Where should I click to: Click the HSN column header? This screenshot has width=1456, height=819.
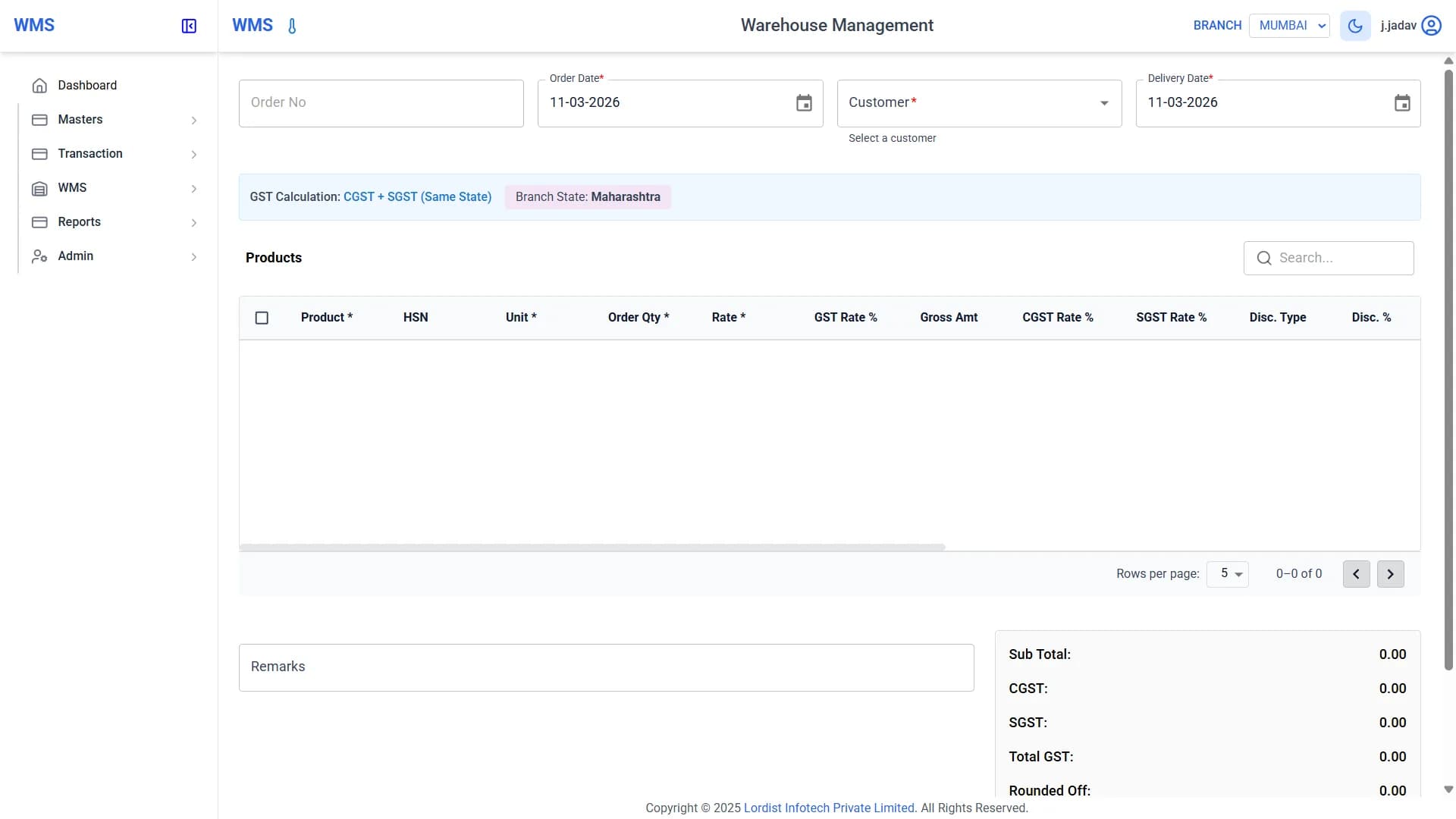tap(416, 318)
